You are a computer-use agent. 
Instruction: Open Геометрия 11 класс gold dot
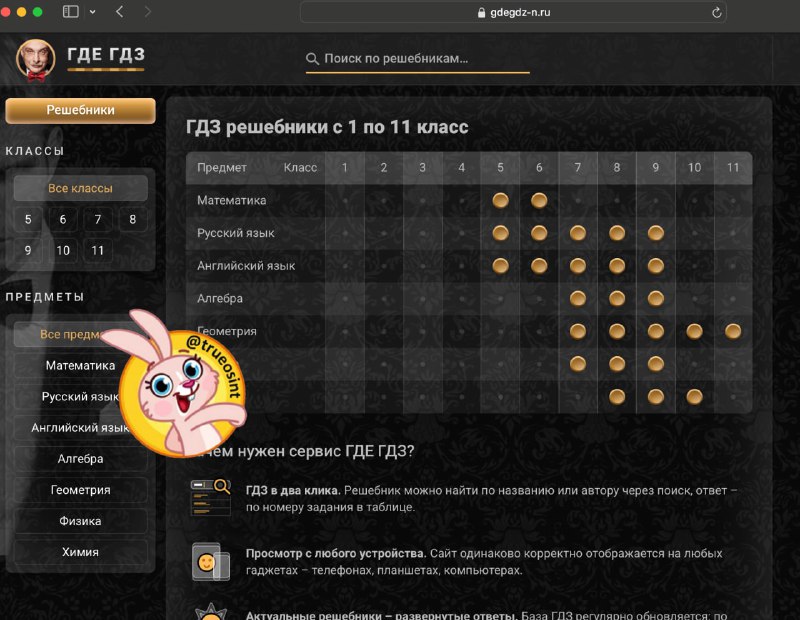(x=733, y=331)
